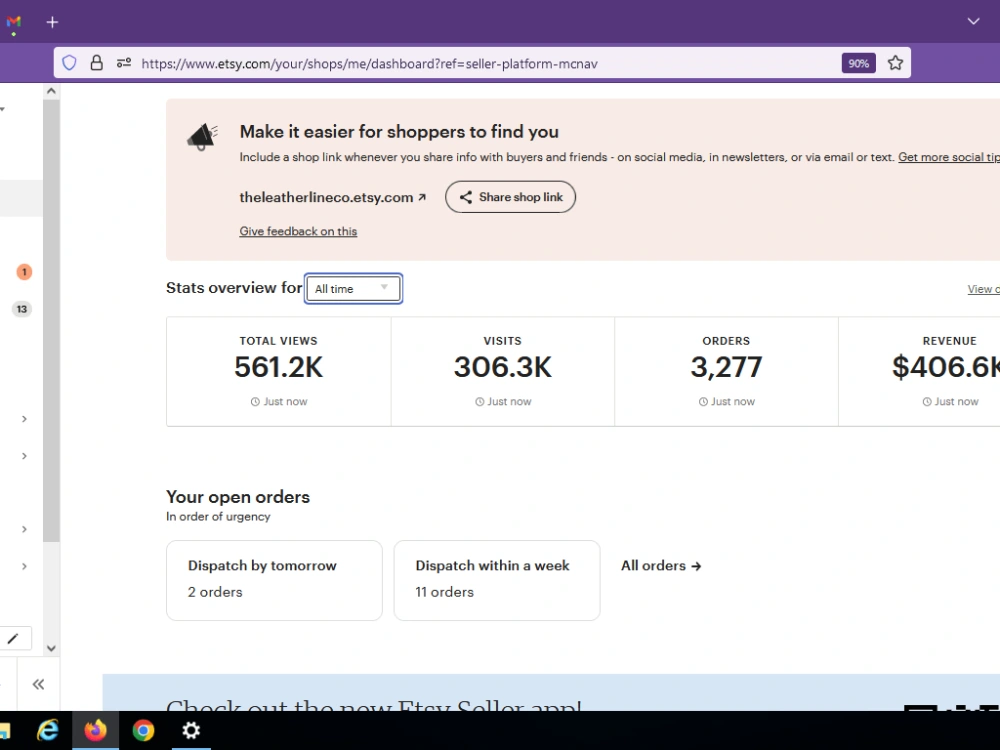Open Get more social tips link
The width and height of the screenshot is (1000, 750).
(x=949, y=157)
